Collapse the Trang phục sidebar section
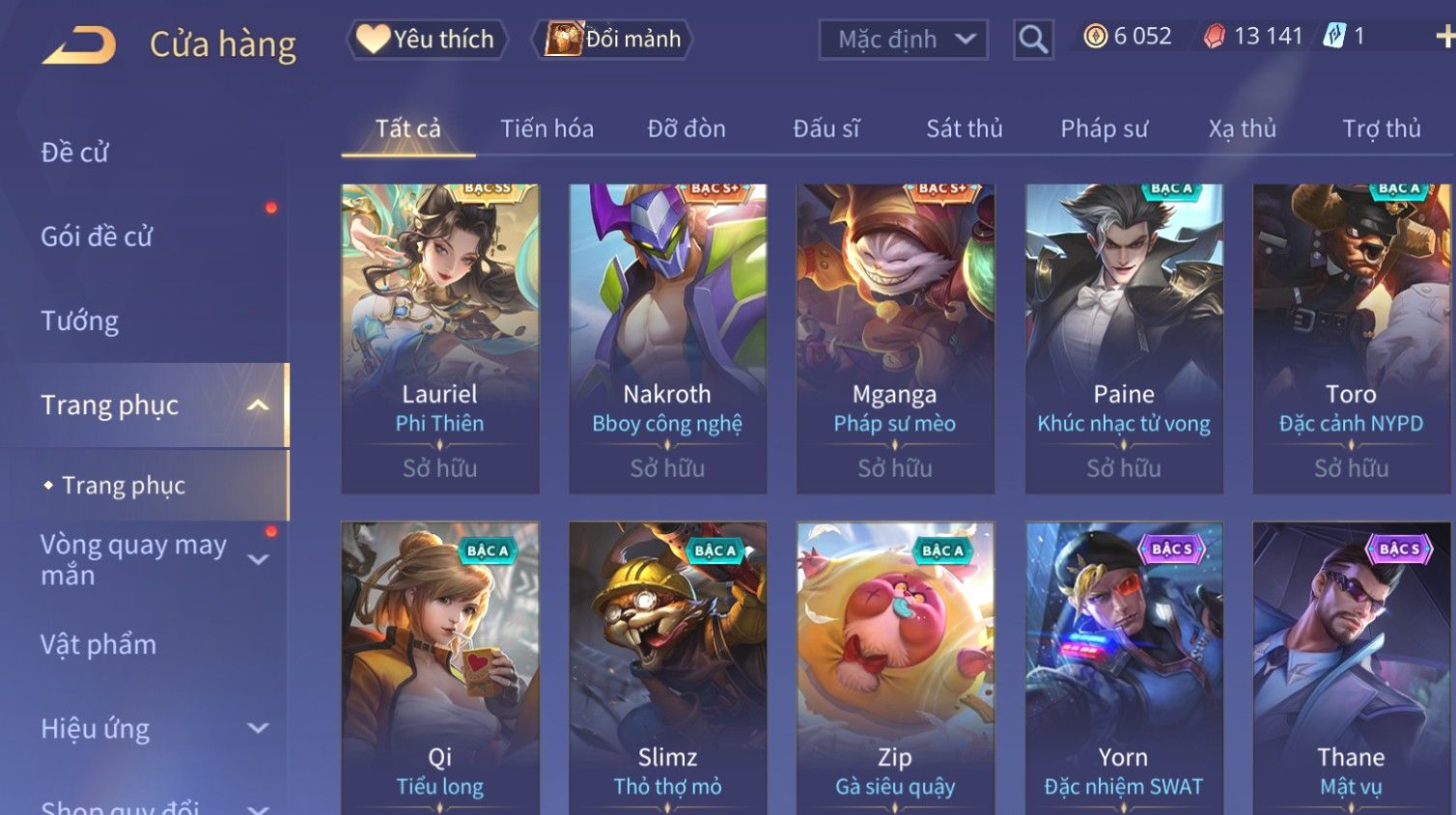 [258, 405]
